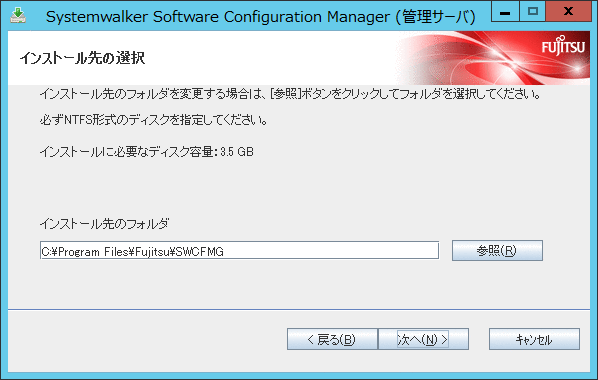Screen dimensions: 598x380
Task: Click the (管理サーバ) part of title
Action: click(x=436, y=17)
